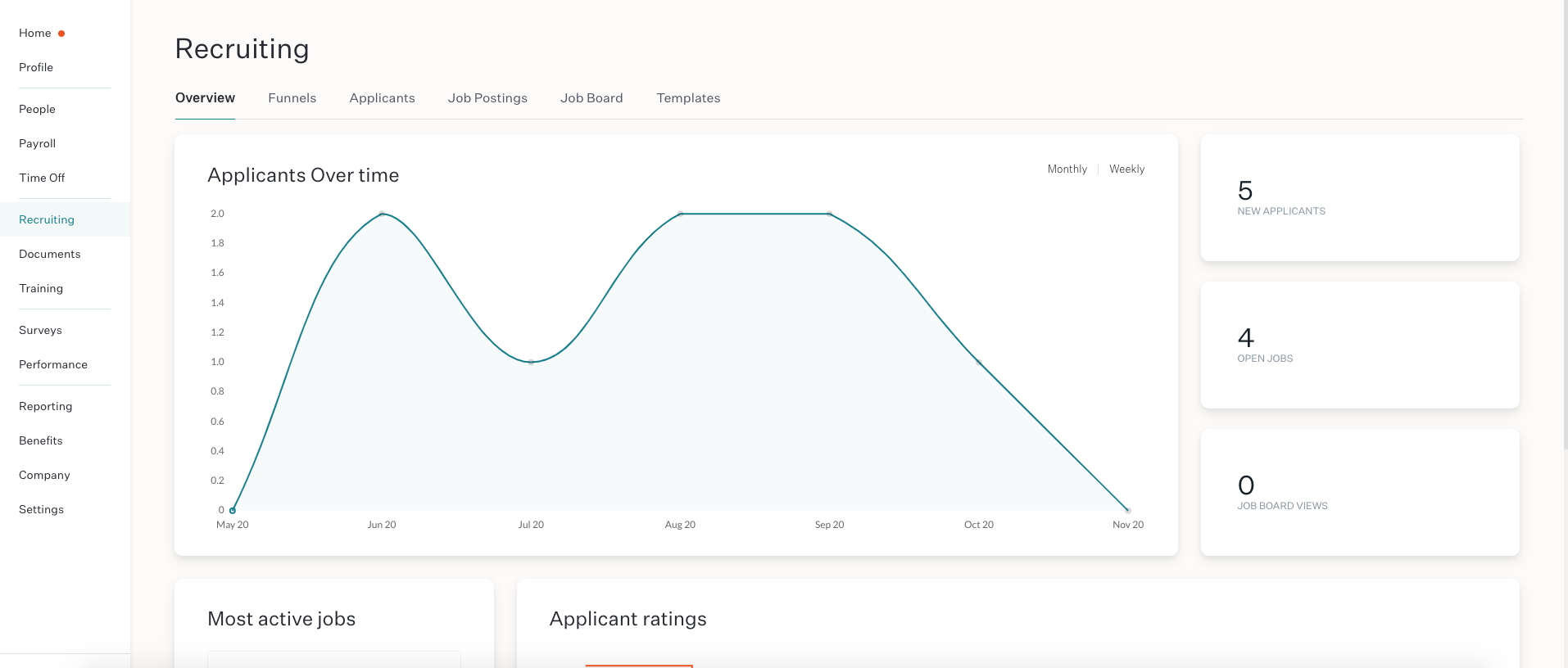The image size is (1568, 668).
Task: Open the Open Jobs stat card
Action: click(1359, 345)
